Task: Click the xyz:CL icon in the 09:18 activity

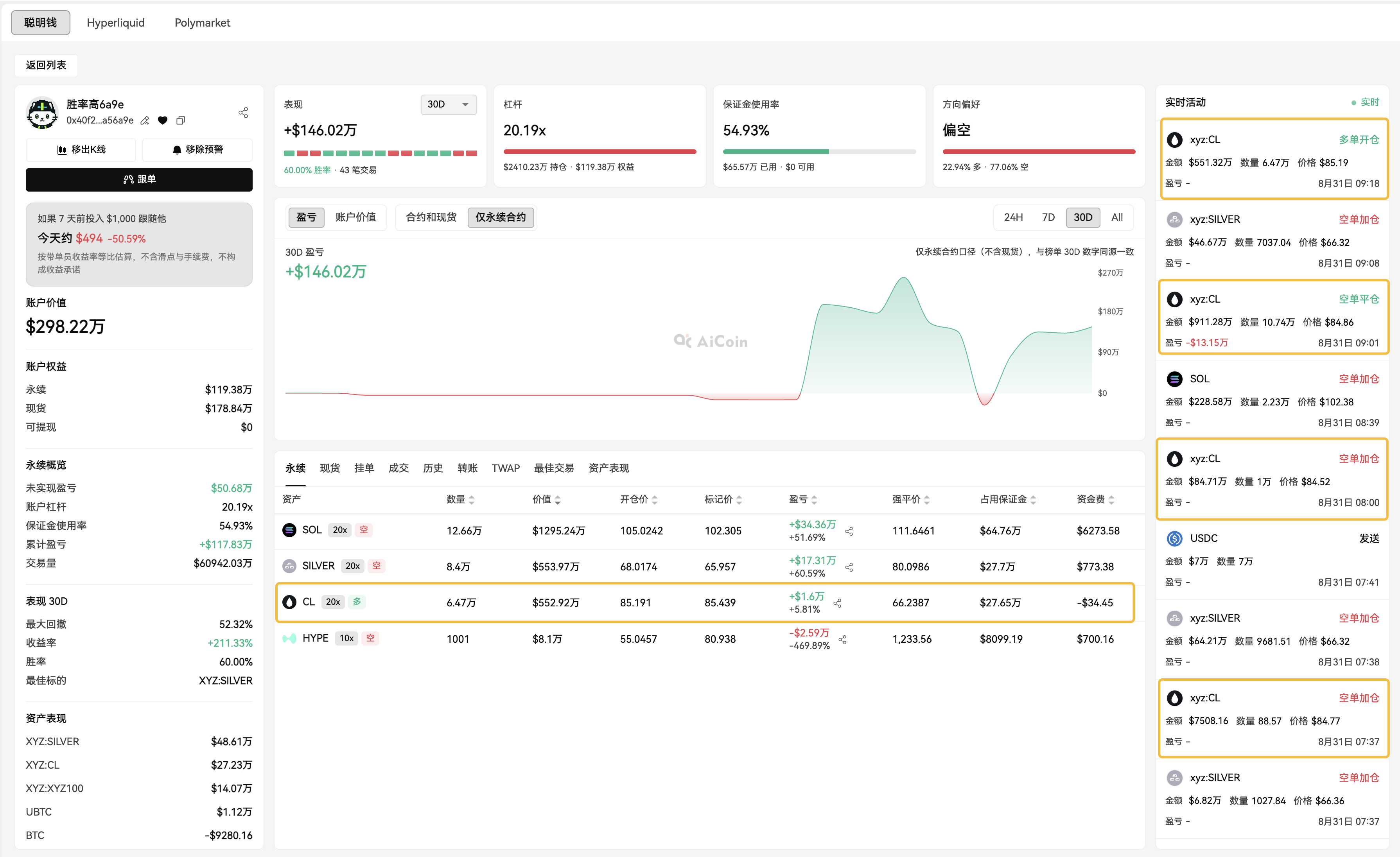Action: click(1174, 140)
